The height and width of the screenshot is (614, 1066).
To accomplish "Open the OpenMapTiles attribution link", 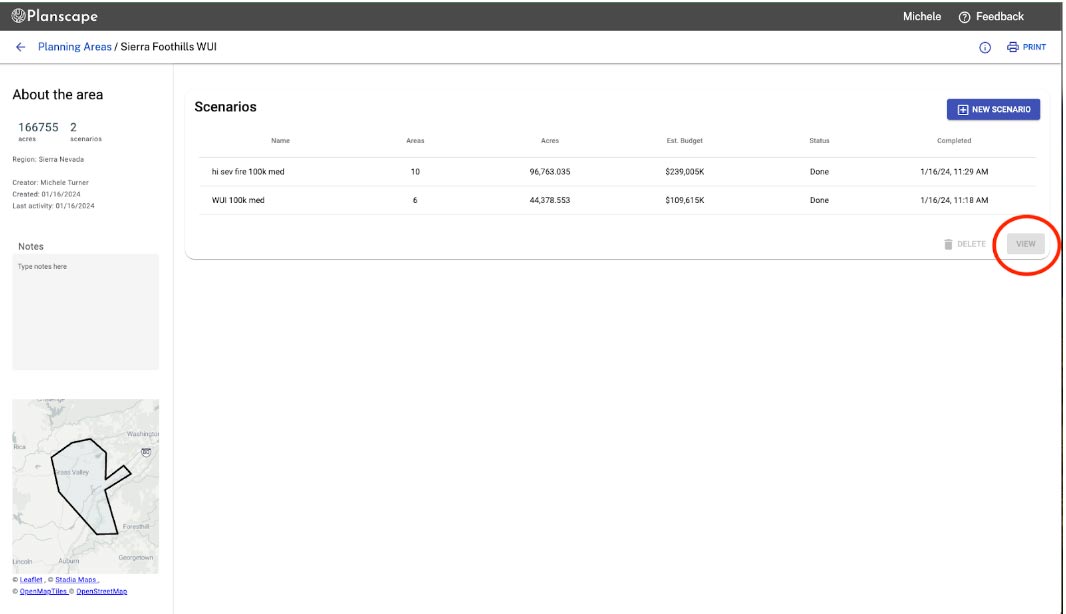I will pyautogui.click(x=43, y=591).
